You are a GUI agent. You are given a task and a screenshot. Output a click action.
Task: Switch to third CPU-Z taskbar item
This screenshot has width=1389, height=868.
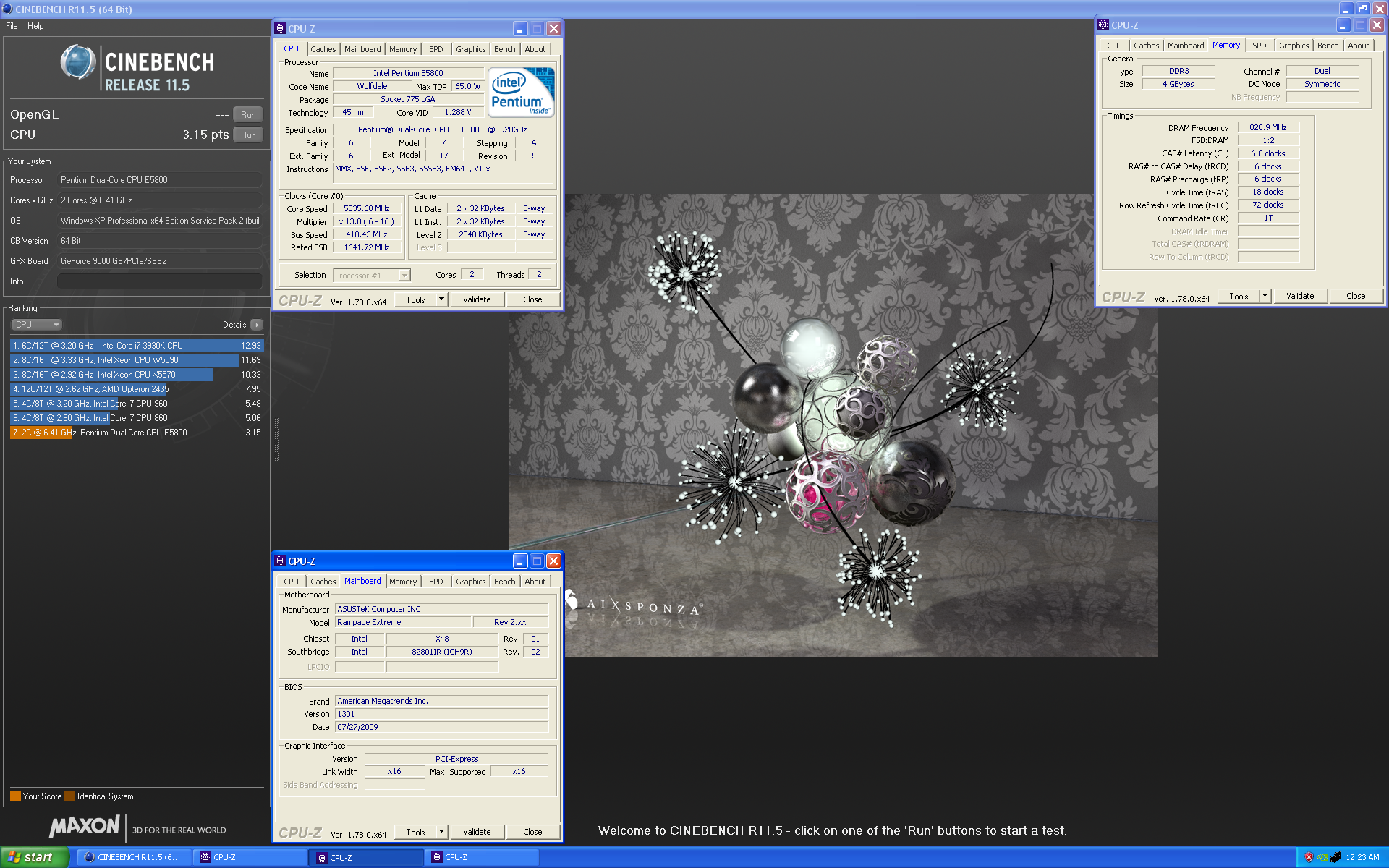(x=482, y=857)
